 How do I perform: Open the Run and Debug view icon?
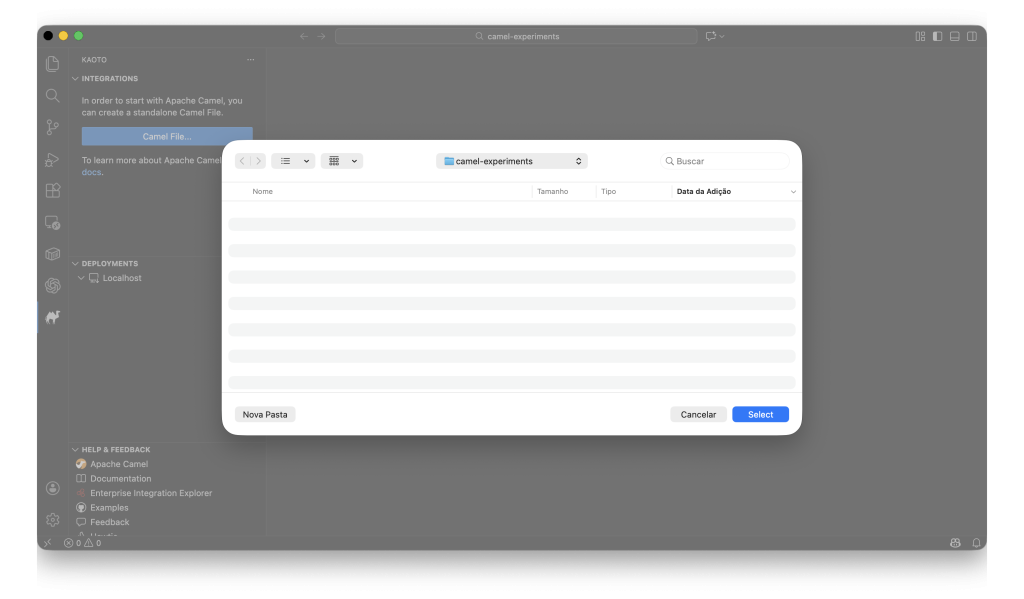click(x=52, y=159)
